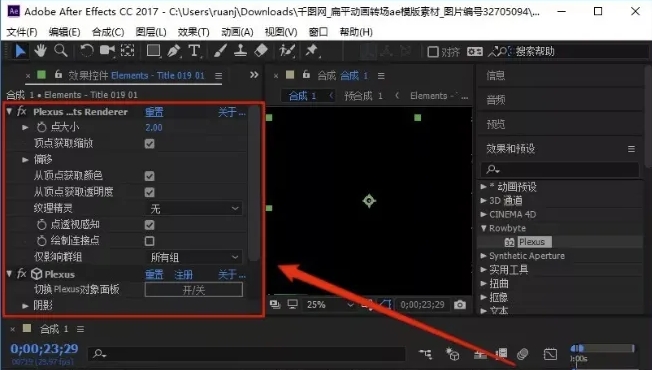The image size is (652, 370).
Task: Click the anchor point marker in the viewer
Action: (x=369, y=201)
